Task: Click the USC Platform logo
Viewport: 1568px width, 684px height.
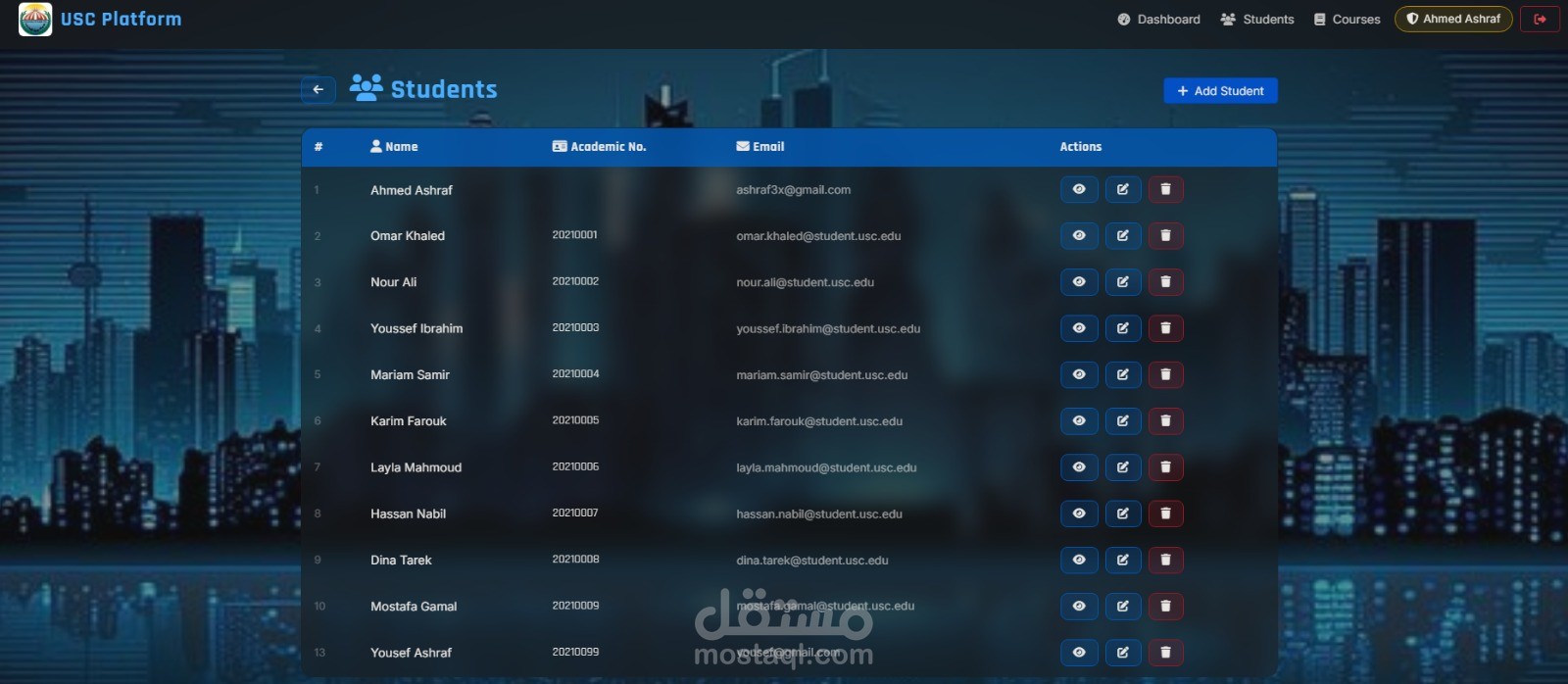Action: [x=35, y=20]
